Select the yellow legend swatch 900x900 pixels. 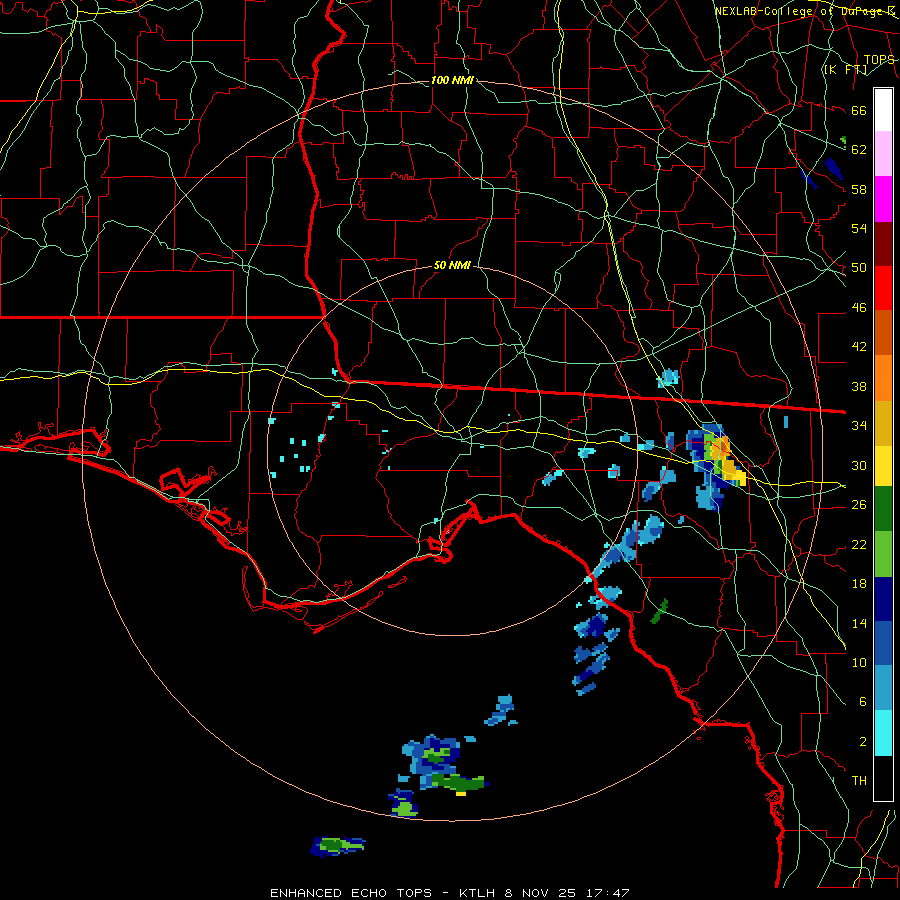(883, 466)
